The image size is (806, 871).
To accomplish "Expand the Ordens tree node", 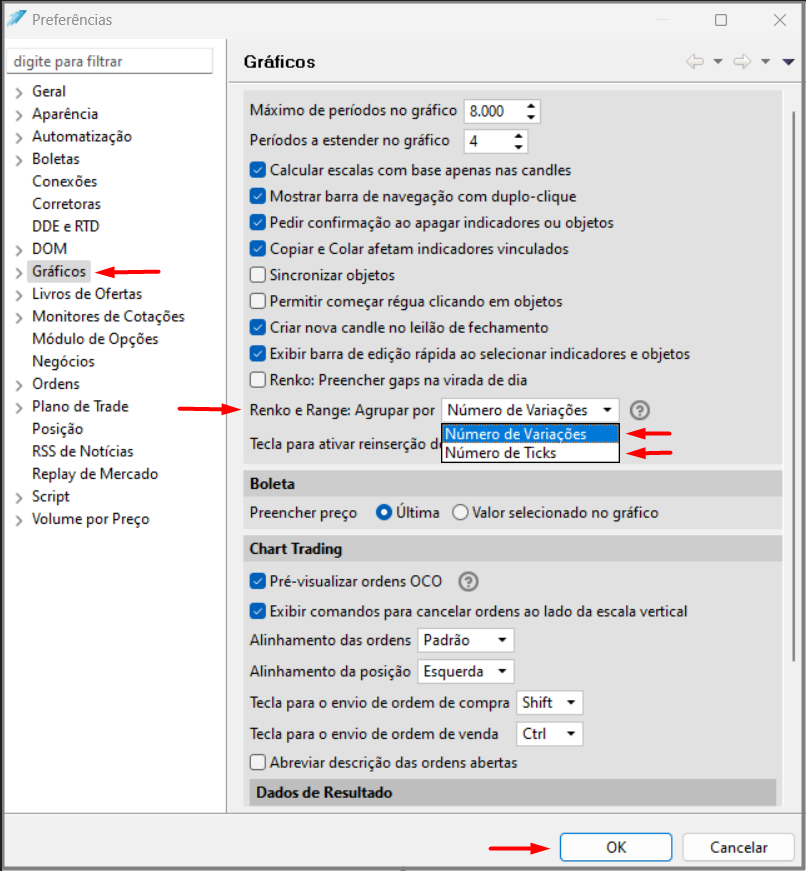I will coord(19,385).
